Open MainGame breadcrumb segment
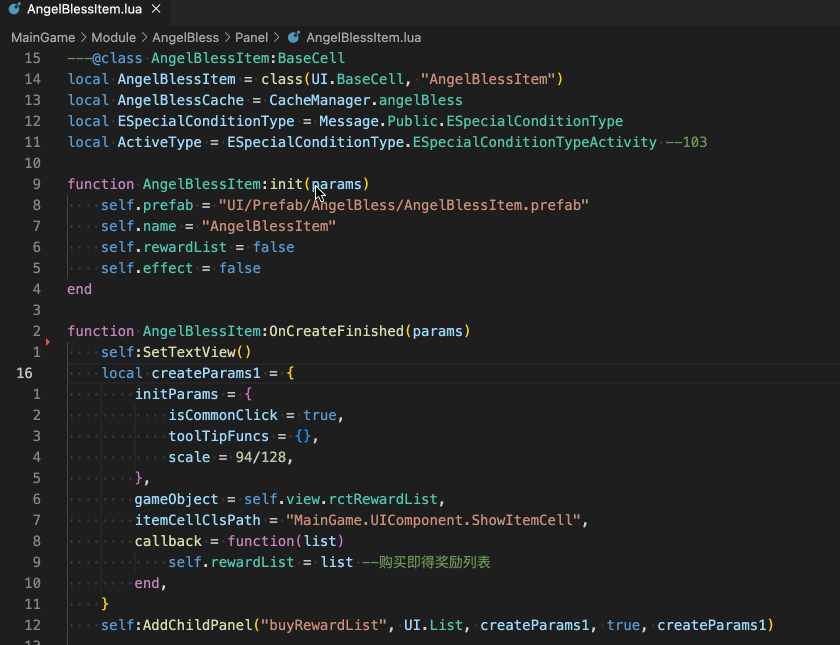840x645 pixels. tap(43, 38)
